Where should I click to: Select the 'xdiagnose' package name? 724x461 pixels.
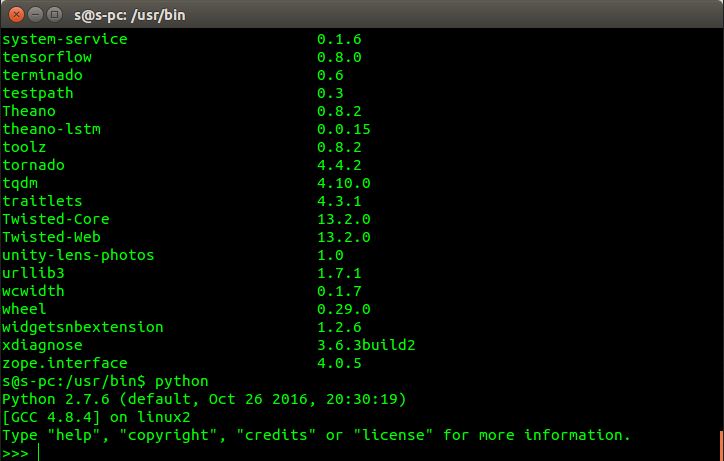click(42, 346)
